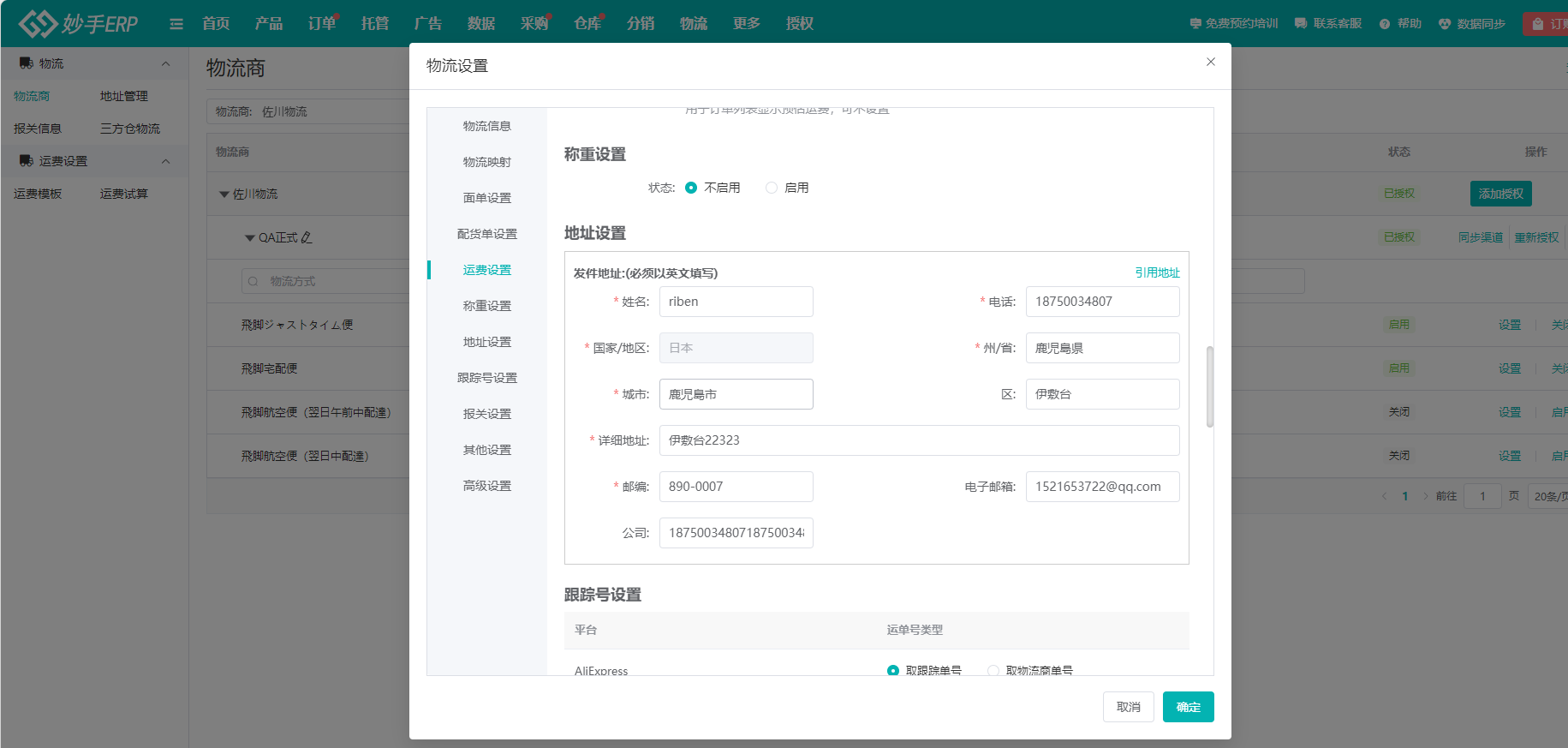The image size is (1568, 748).
Task: Jump to the 报关设置 section
Action: pyautogui.click(x=486, y=414)
